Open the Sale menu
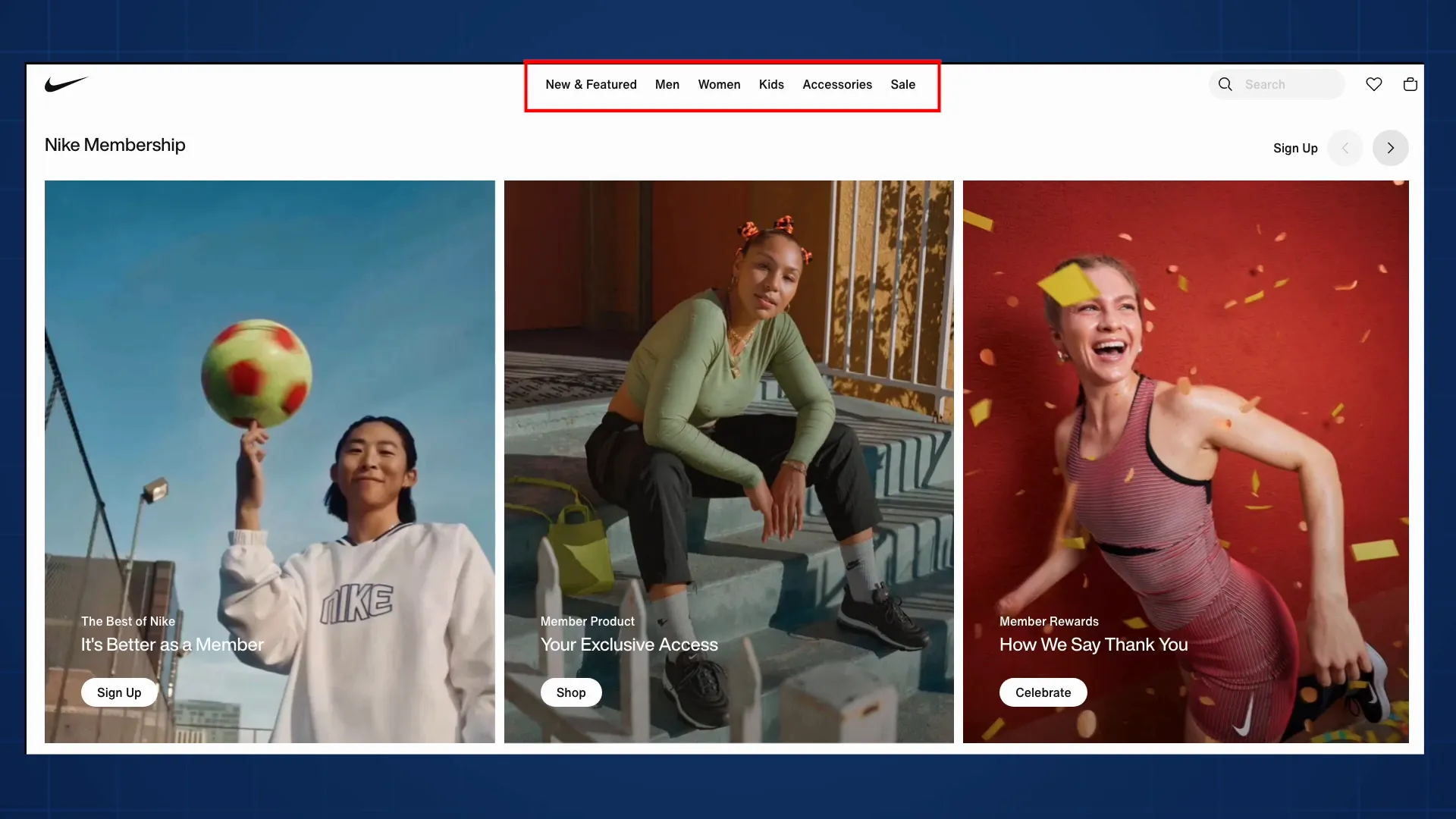The image size is (1456, 819). point(902,84)
